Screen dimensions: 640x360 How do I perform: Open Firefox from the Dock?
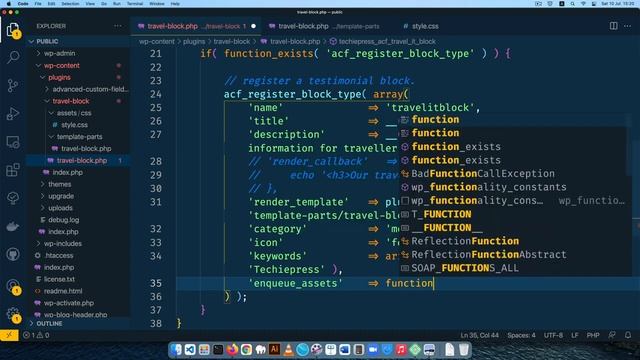232,349
